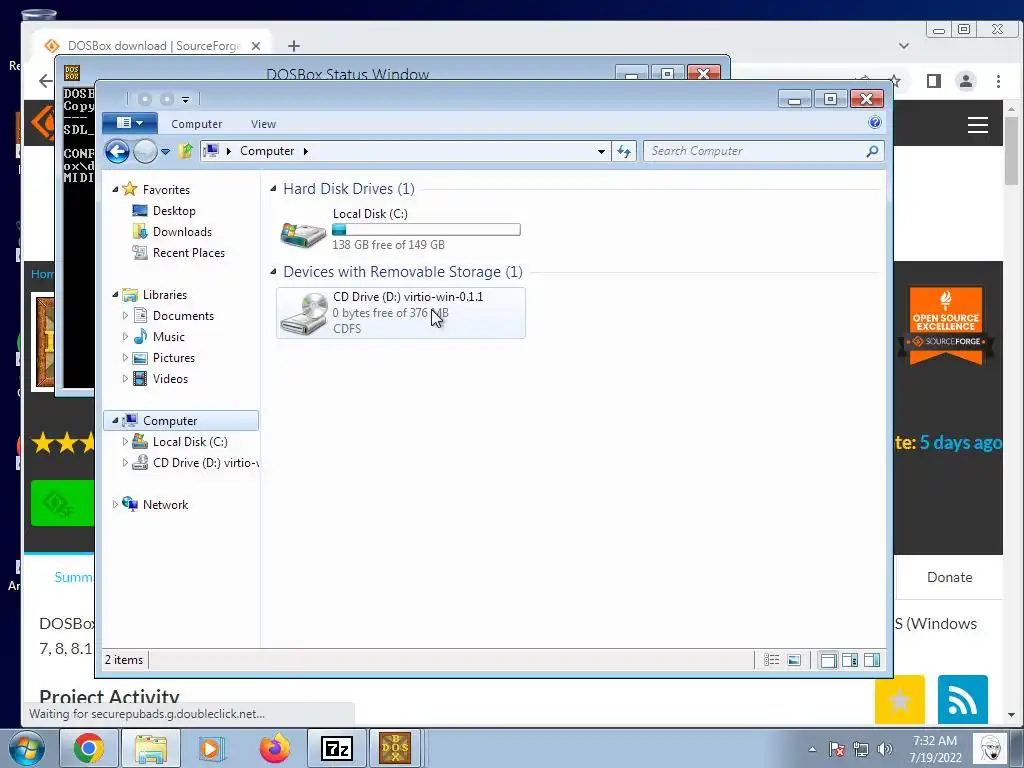Click Computer in the address breadcrumb

267,151
